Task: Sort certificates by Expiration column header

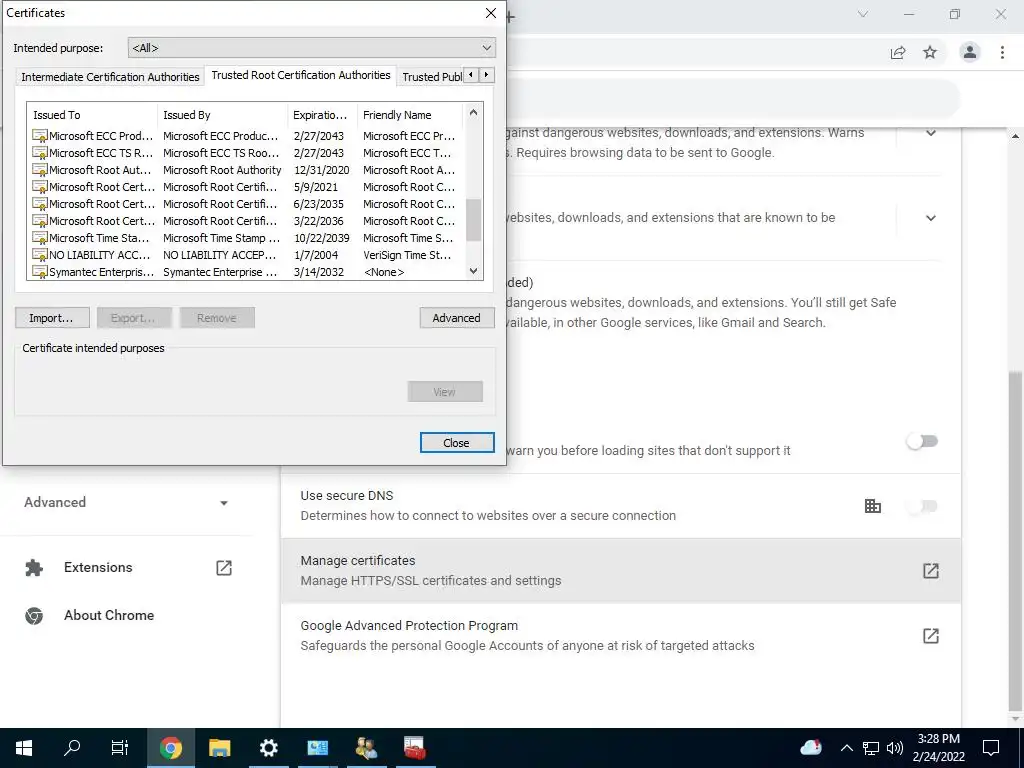Action: coord(322,115)
